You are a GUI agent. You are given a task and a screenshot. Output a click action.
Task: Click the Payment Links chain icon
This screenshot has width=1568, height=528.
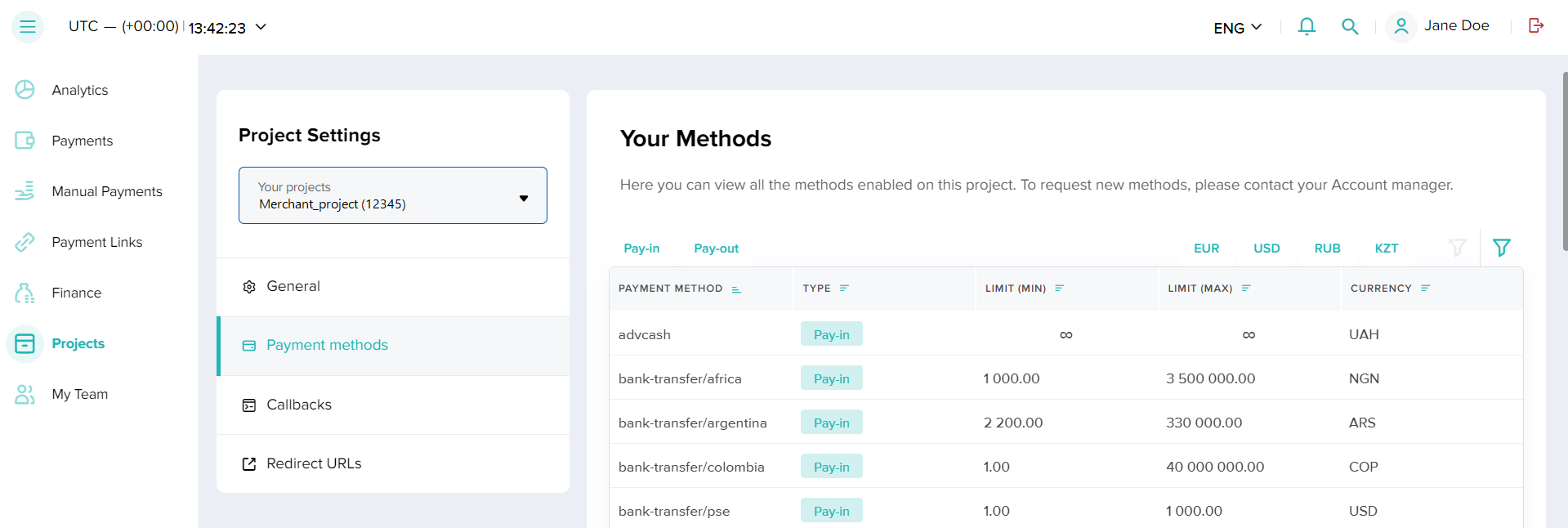point(25,242)
